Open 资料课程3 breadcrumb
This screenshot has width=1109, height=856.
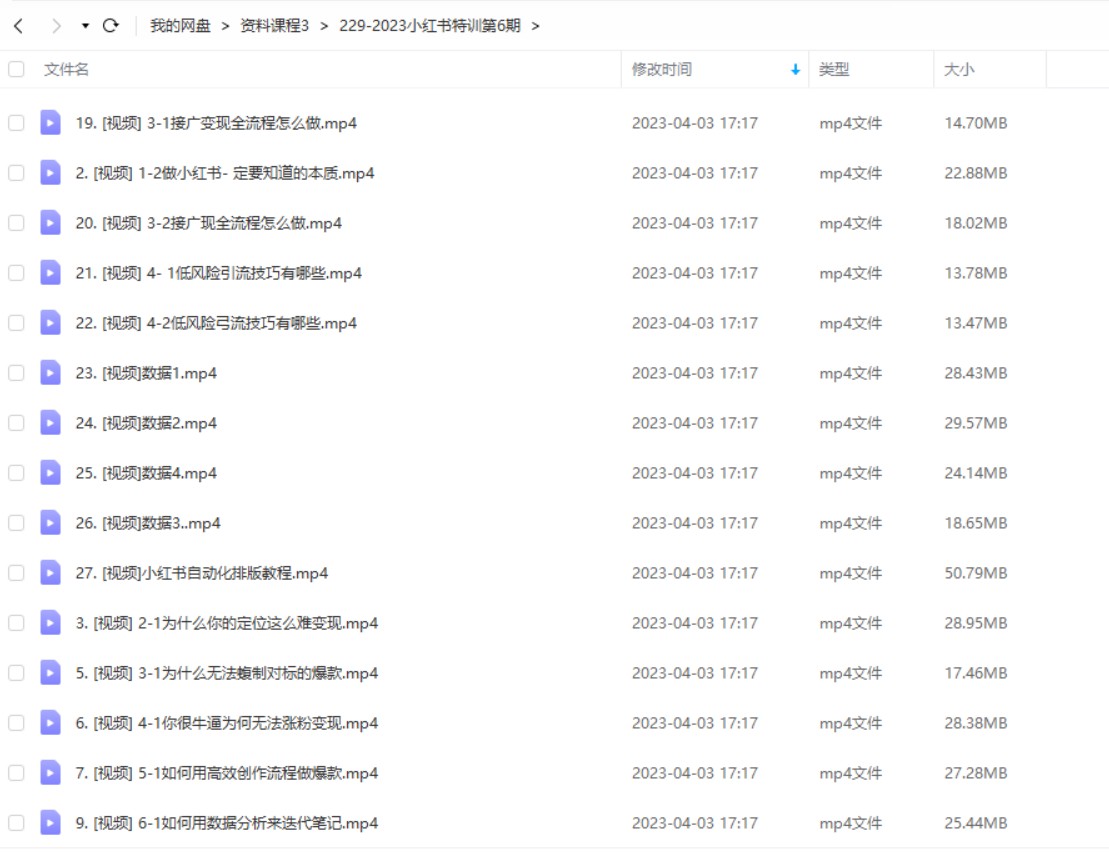click(x=274, y=26)
